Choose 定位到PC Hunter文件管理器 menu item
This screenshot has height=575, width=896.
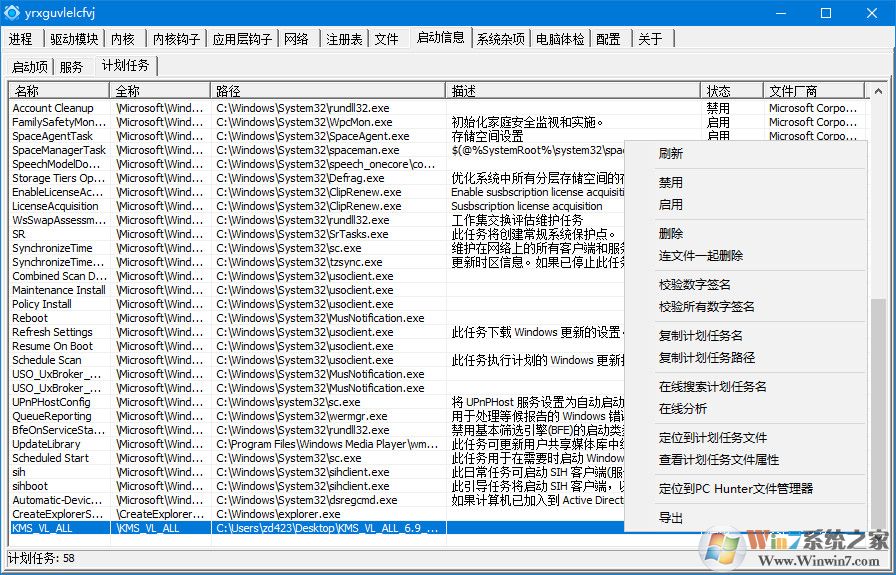[x=736, y=489]
